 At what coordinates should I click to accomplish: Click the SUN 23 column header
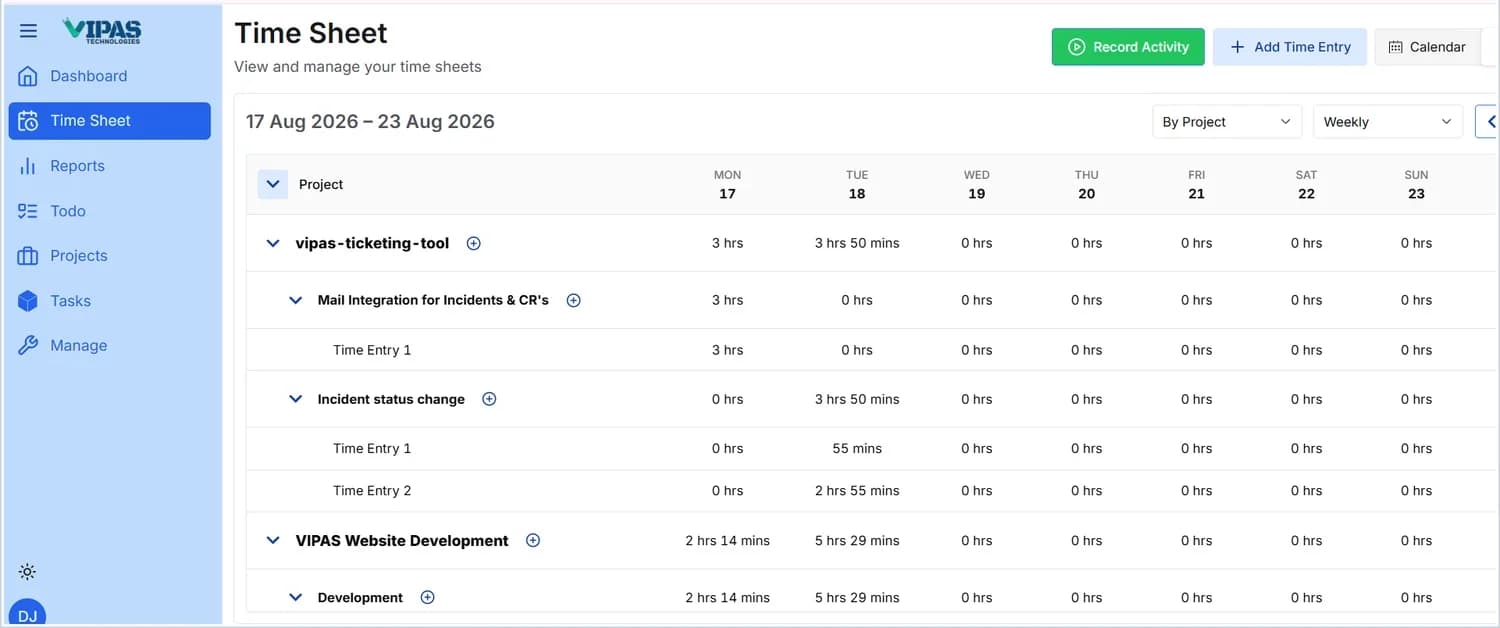tap(1416, 184)
